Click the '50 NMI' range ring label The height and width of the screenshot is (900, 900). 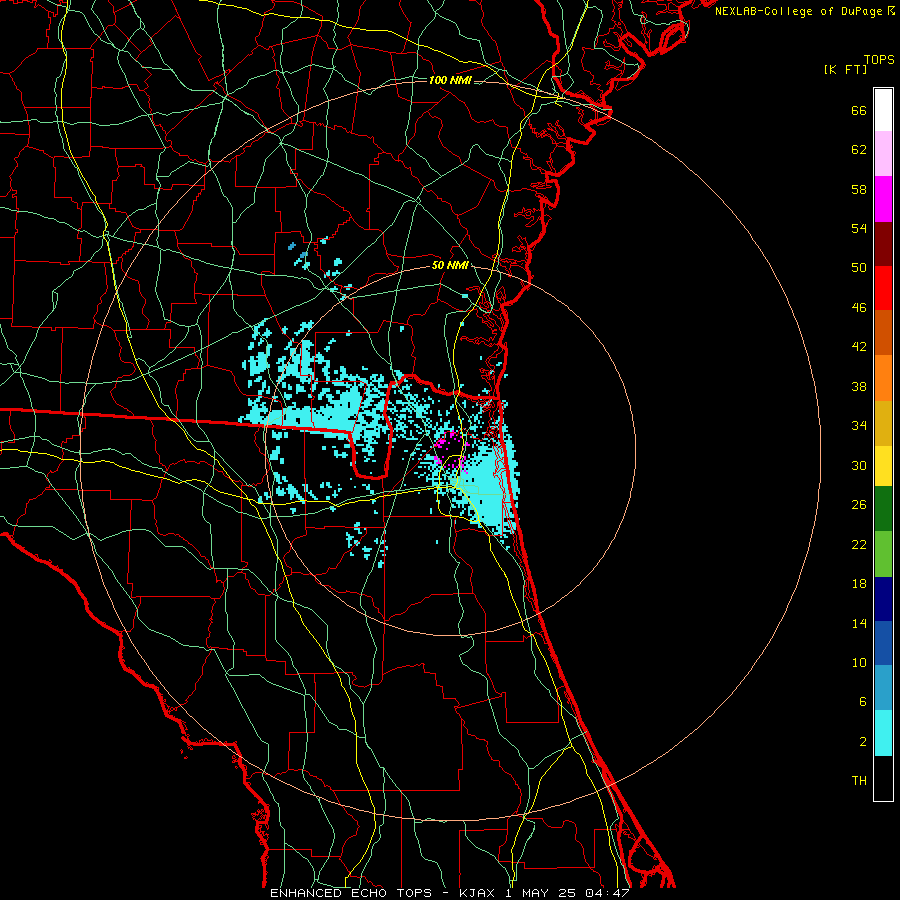[450, 266]
